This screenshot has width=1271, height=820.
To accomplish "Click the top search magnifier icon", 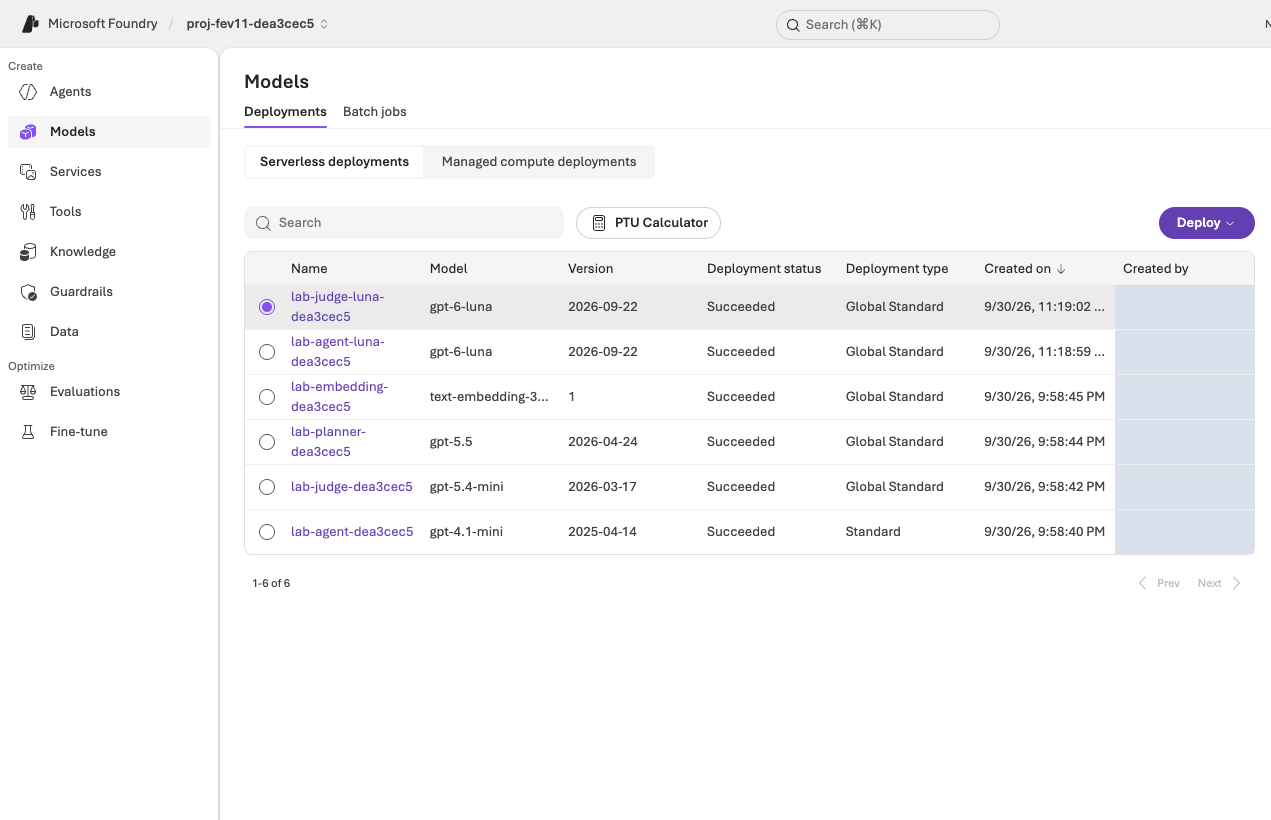I will [793, 25].
